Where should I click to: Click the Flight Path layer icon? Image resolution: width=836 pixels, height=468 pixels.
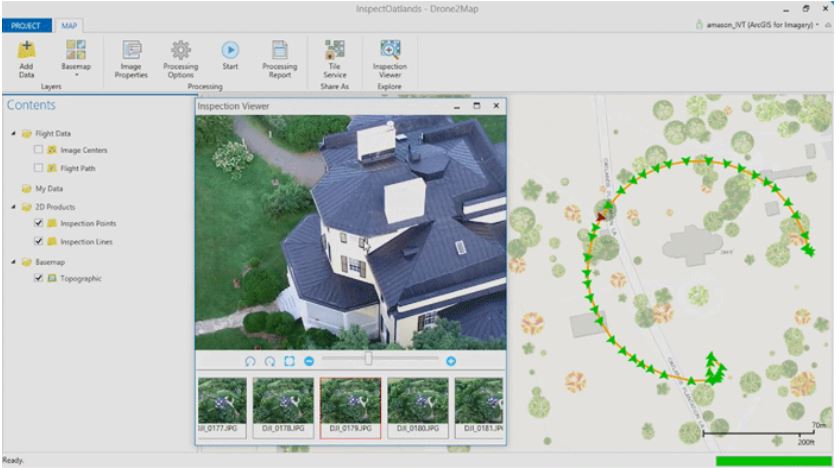pos(52,168)
